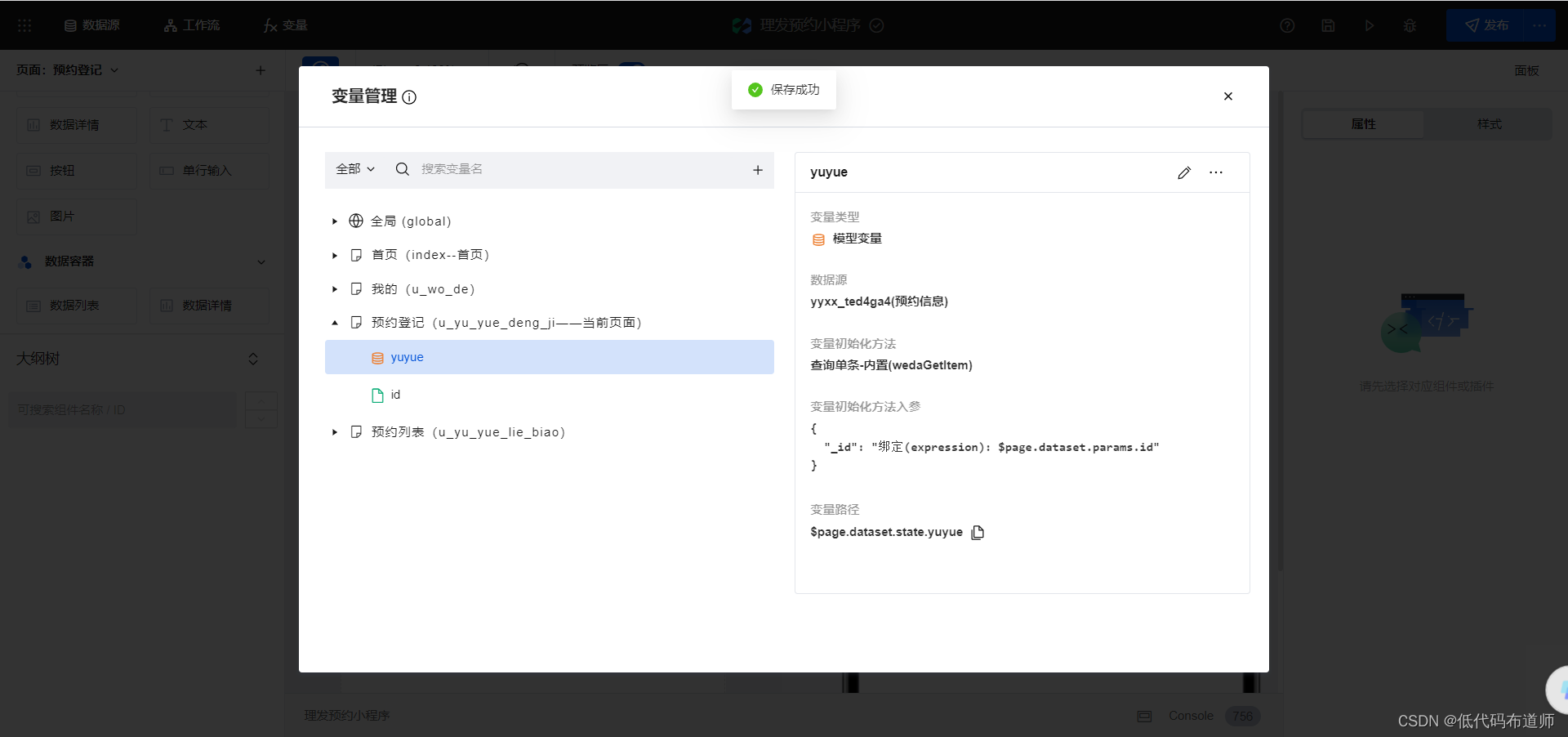This screenshot has height=737, width=1568.
Task: Select 全局 (global) in variable tree
Action: tap(411, 221)
